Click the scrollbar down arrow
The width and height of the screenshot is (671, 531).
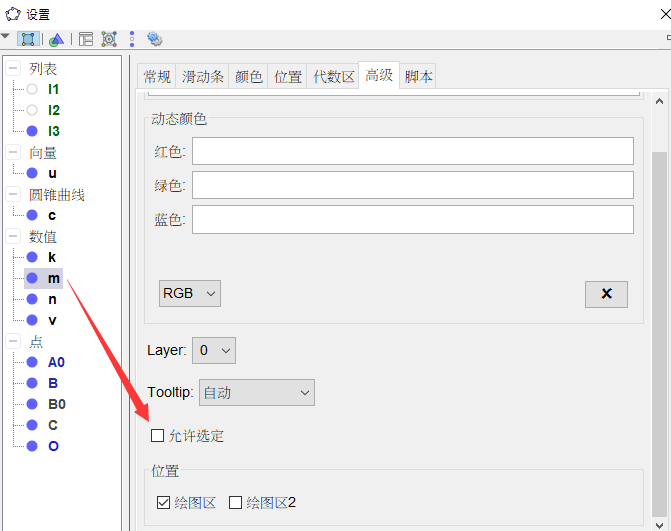click(659, 525)
